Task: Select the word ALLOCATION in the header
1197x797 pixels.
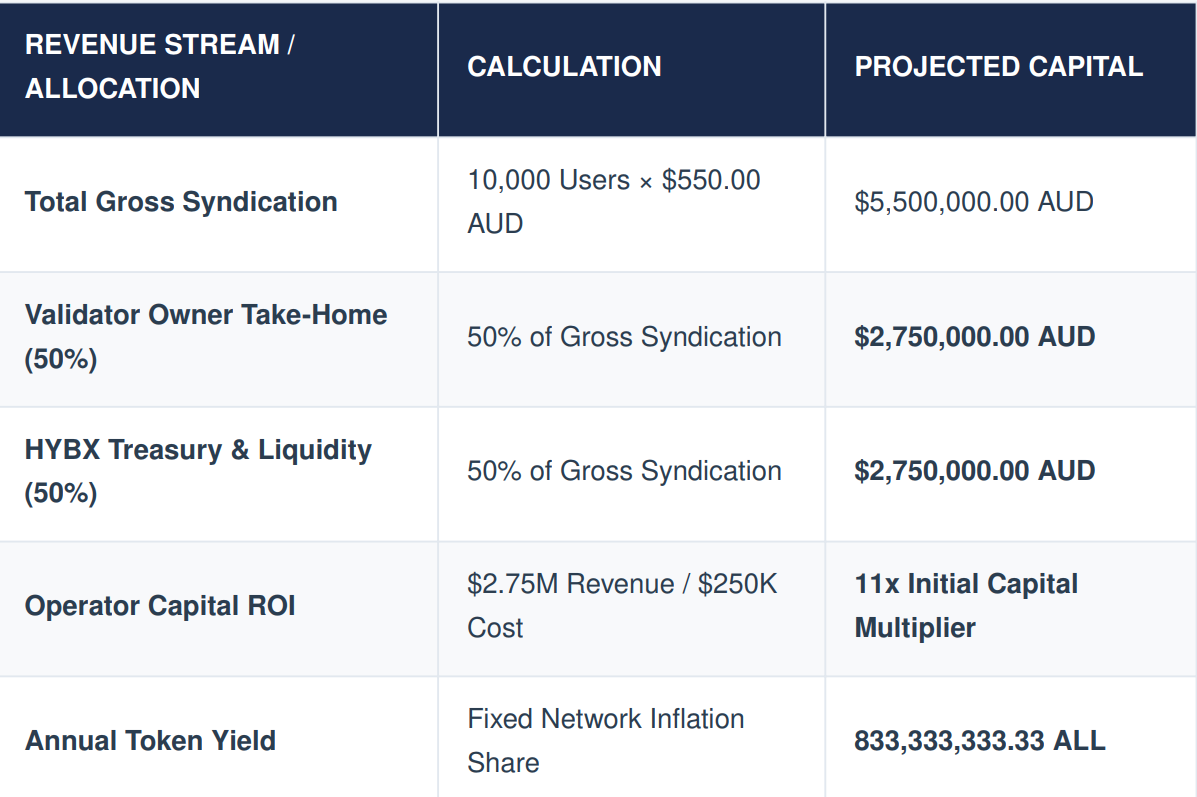Action: pyautogui.click(x=113, y=89)
